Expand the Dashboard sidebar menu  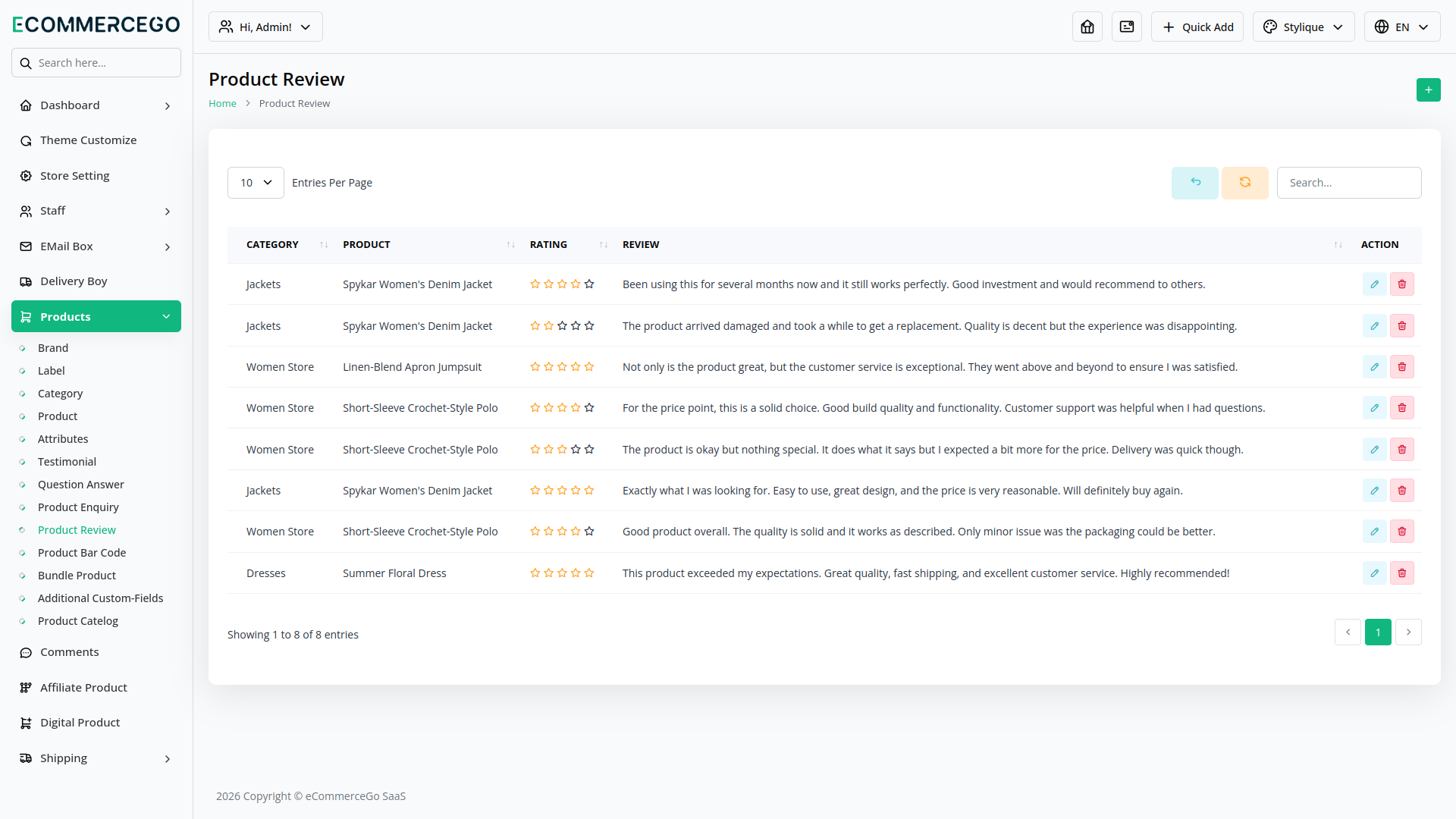[96, 105]
